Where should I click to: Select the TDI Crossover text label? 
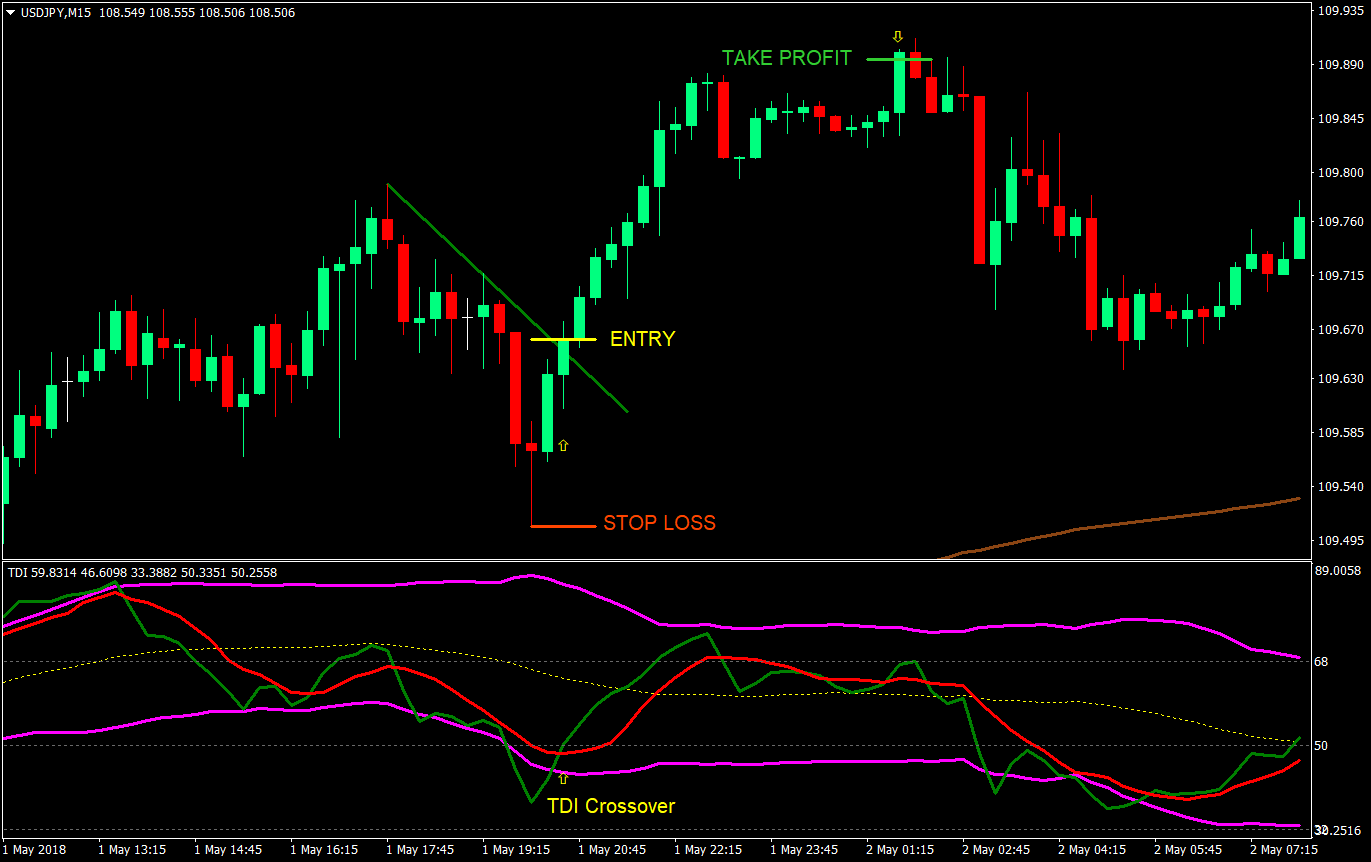click(x=611, y=806)
